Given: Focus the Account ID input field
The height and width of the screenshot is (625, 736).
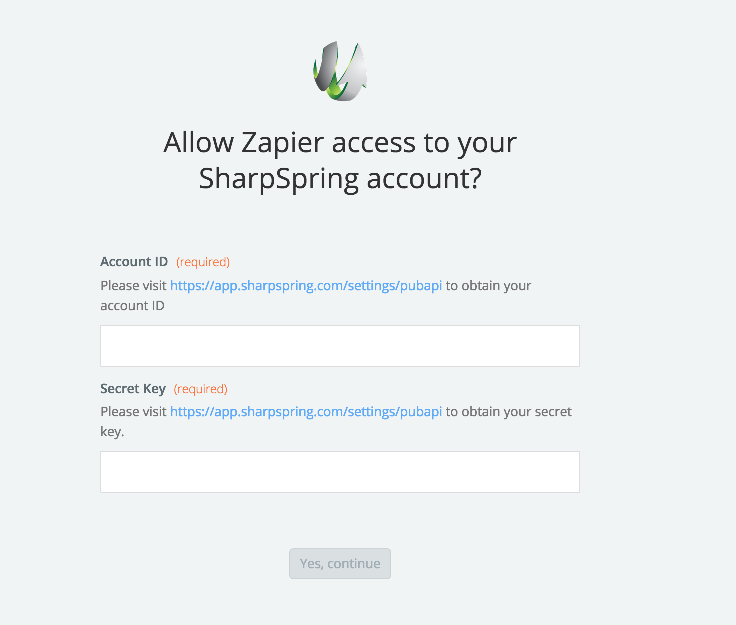Looking at the screenshot, I should point(340,346).
